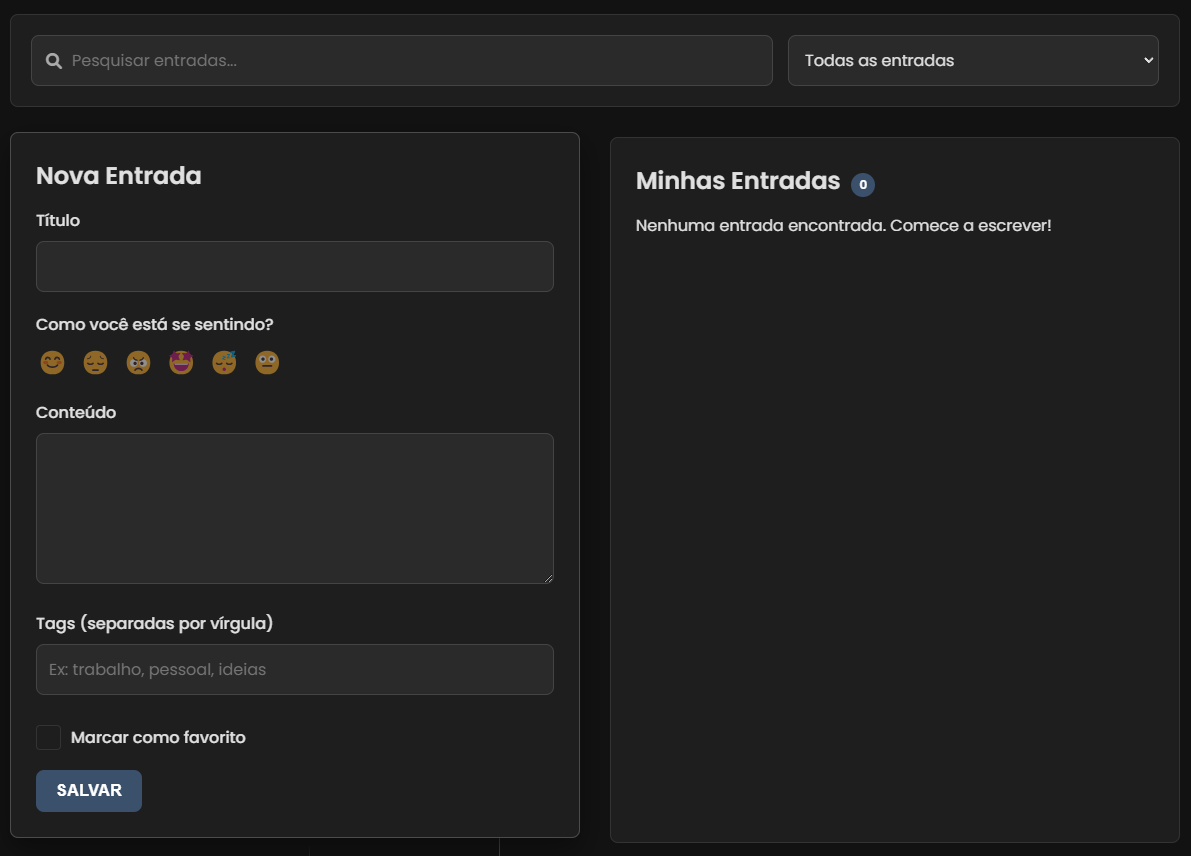Click the Conteúdo label
1191x856 pixels.
[76, 412]
